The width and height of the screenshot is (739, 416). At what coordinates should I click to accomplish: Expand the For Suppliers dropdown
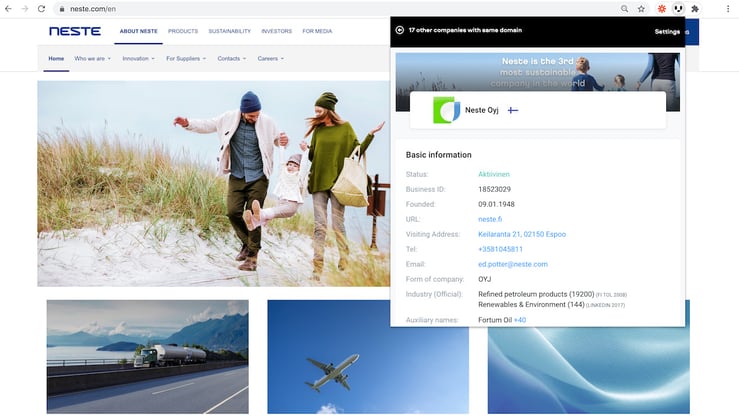tap(186, 59)
